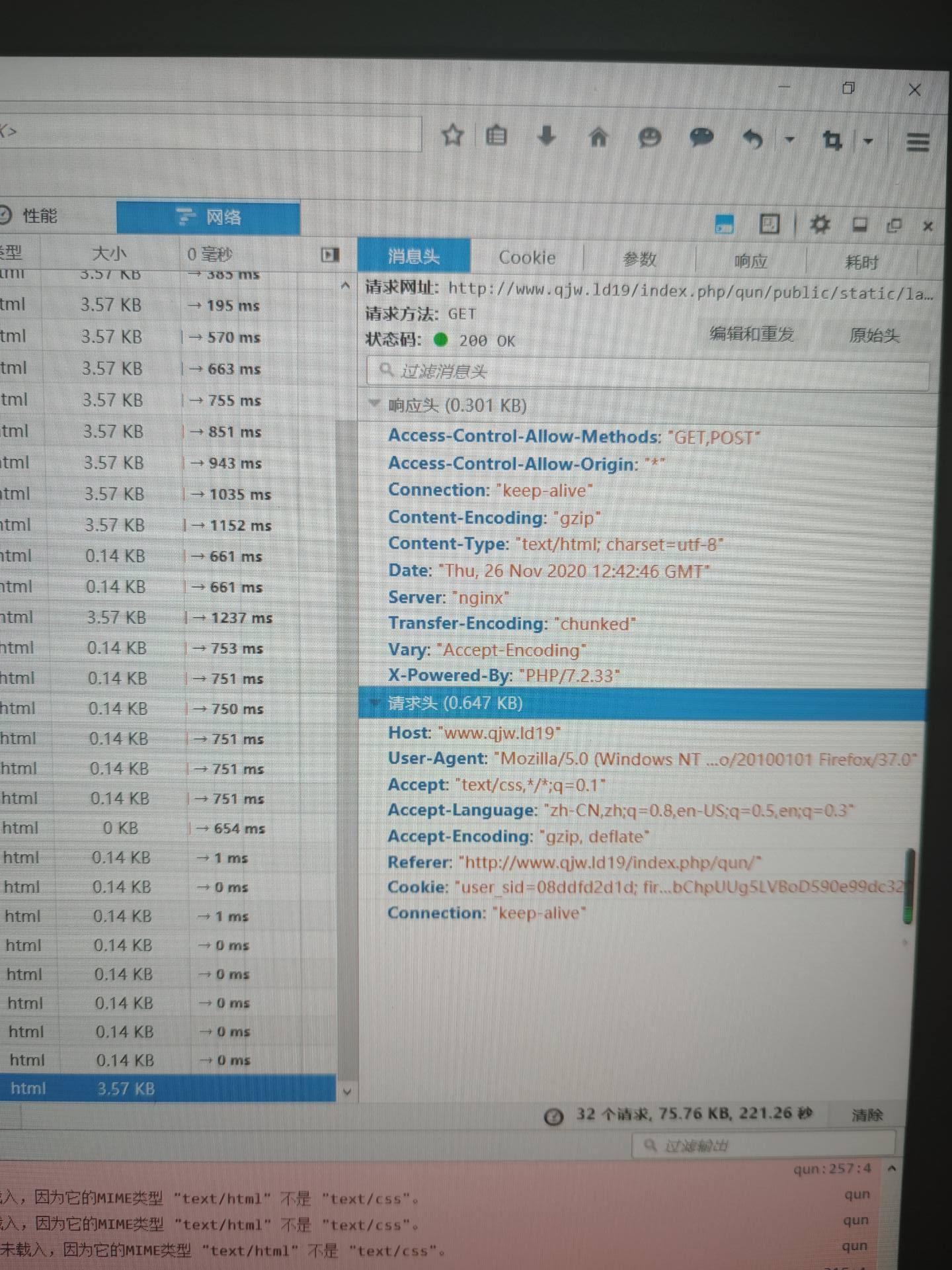The width and height of the screenshot is (952, 1270).
Task: Collapse the 响应头 section
Action: (374, 403)
